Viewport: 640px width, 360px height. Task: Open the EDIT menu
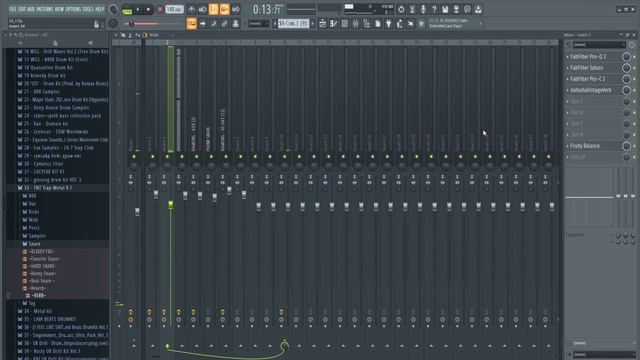[22, 9]
